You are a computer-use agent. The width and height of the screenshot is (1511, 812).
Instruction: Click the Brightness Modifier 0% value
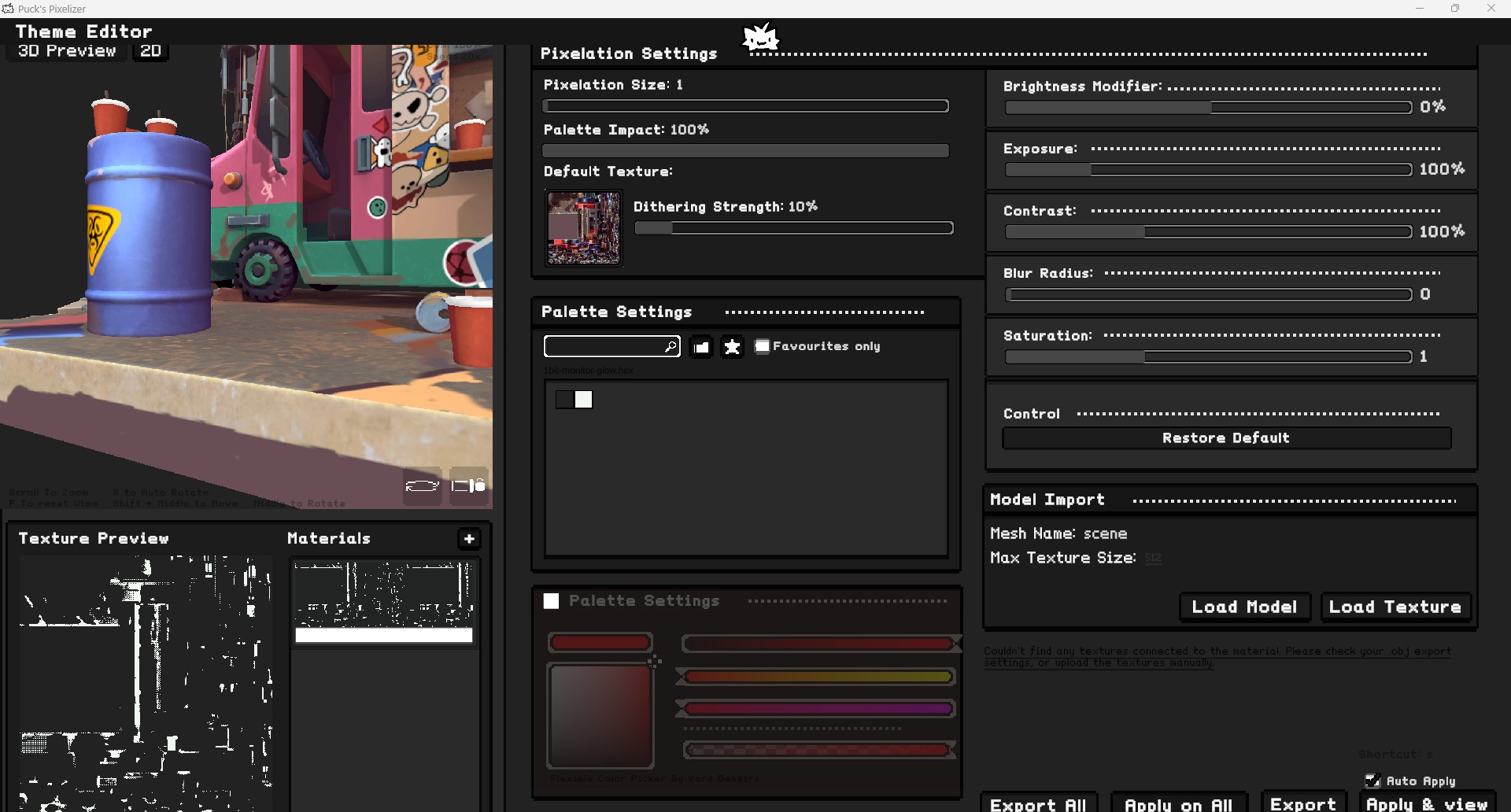coord(1433,107)
